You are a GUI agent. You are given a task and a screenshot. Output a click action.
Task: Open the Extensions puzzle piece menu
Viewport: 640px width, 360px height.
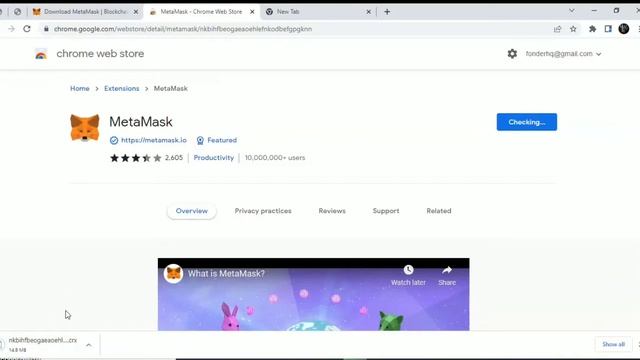pos(592,29)
